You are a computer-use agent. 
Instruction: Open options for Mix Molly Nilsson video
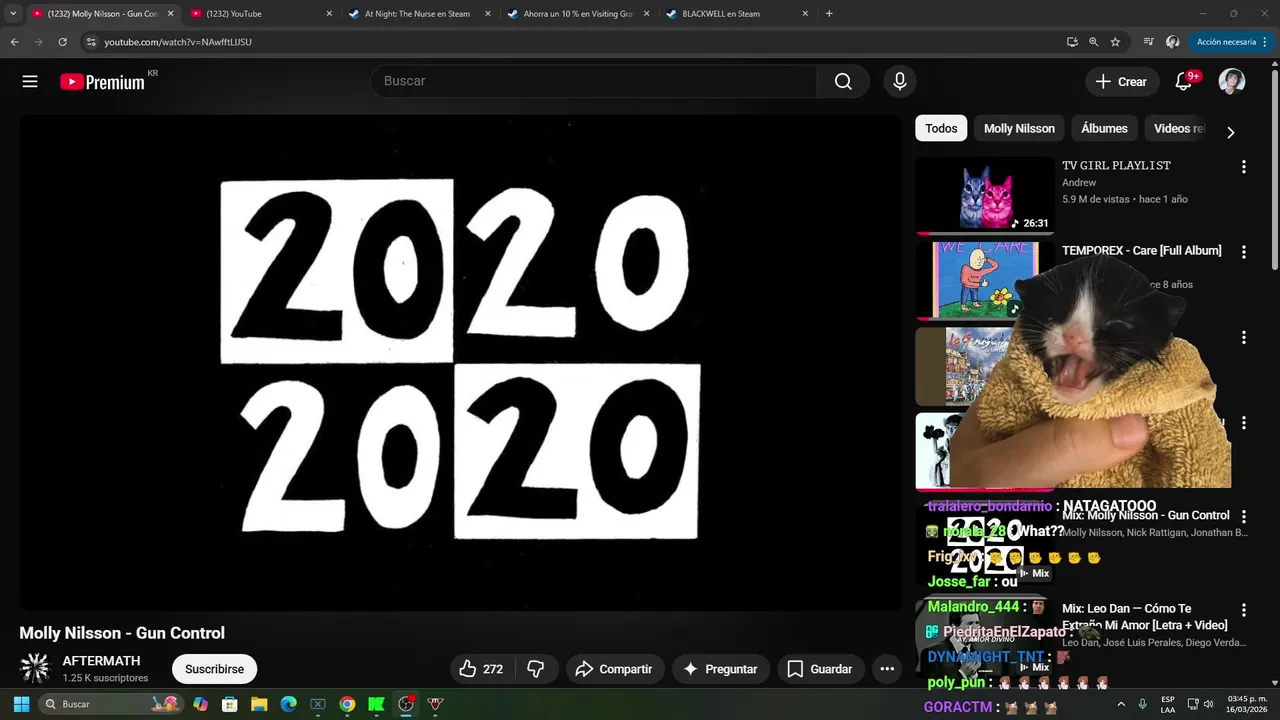coord(1244,517)
